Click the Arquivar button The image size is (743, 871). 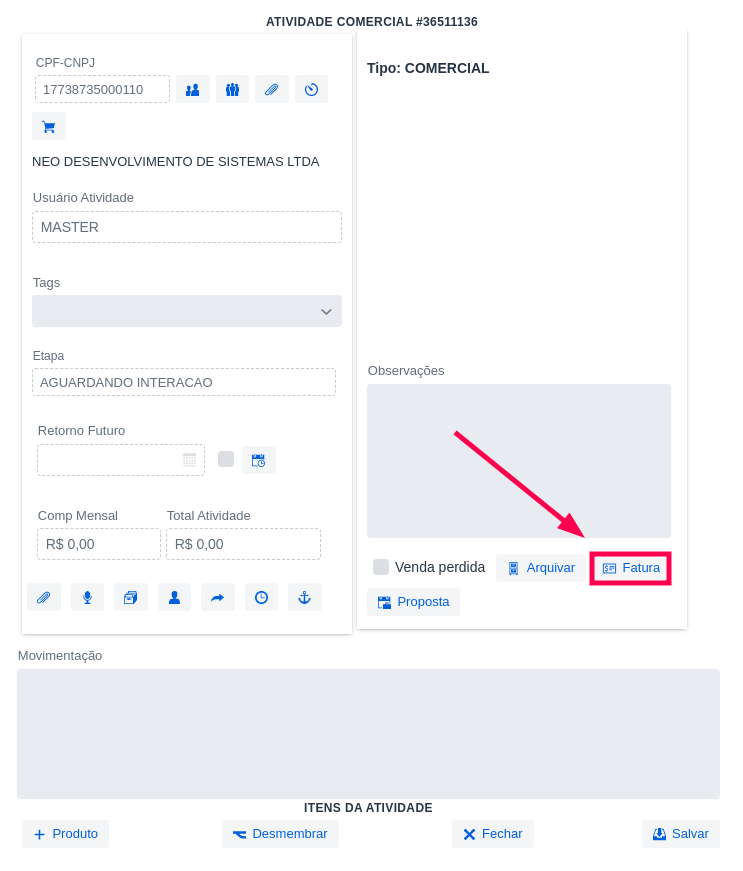(540, 568)
